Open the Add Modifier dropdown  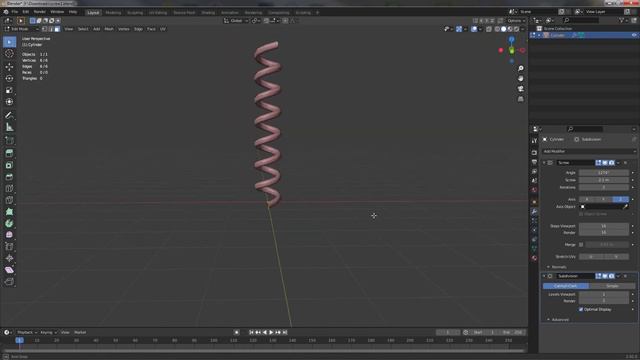point(589,151)
